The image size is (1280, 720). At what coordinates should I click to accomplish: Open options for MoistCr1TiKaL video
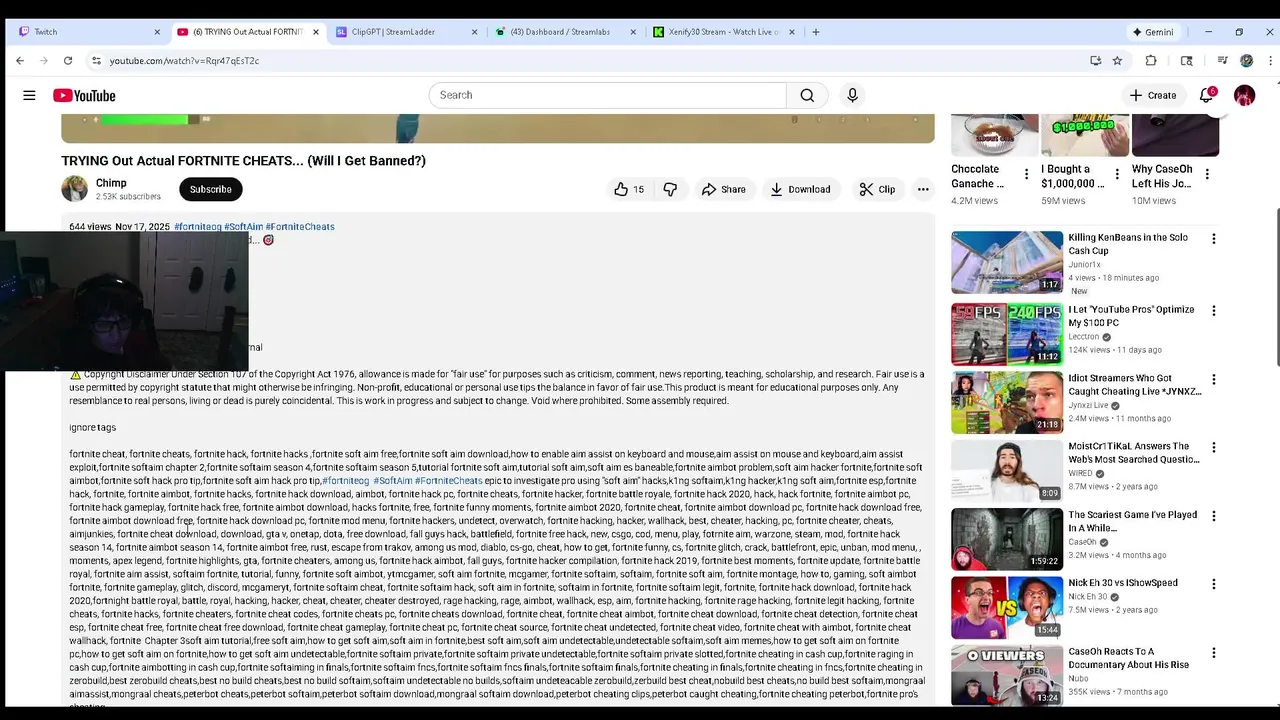click(x=1214, y=448)
